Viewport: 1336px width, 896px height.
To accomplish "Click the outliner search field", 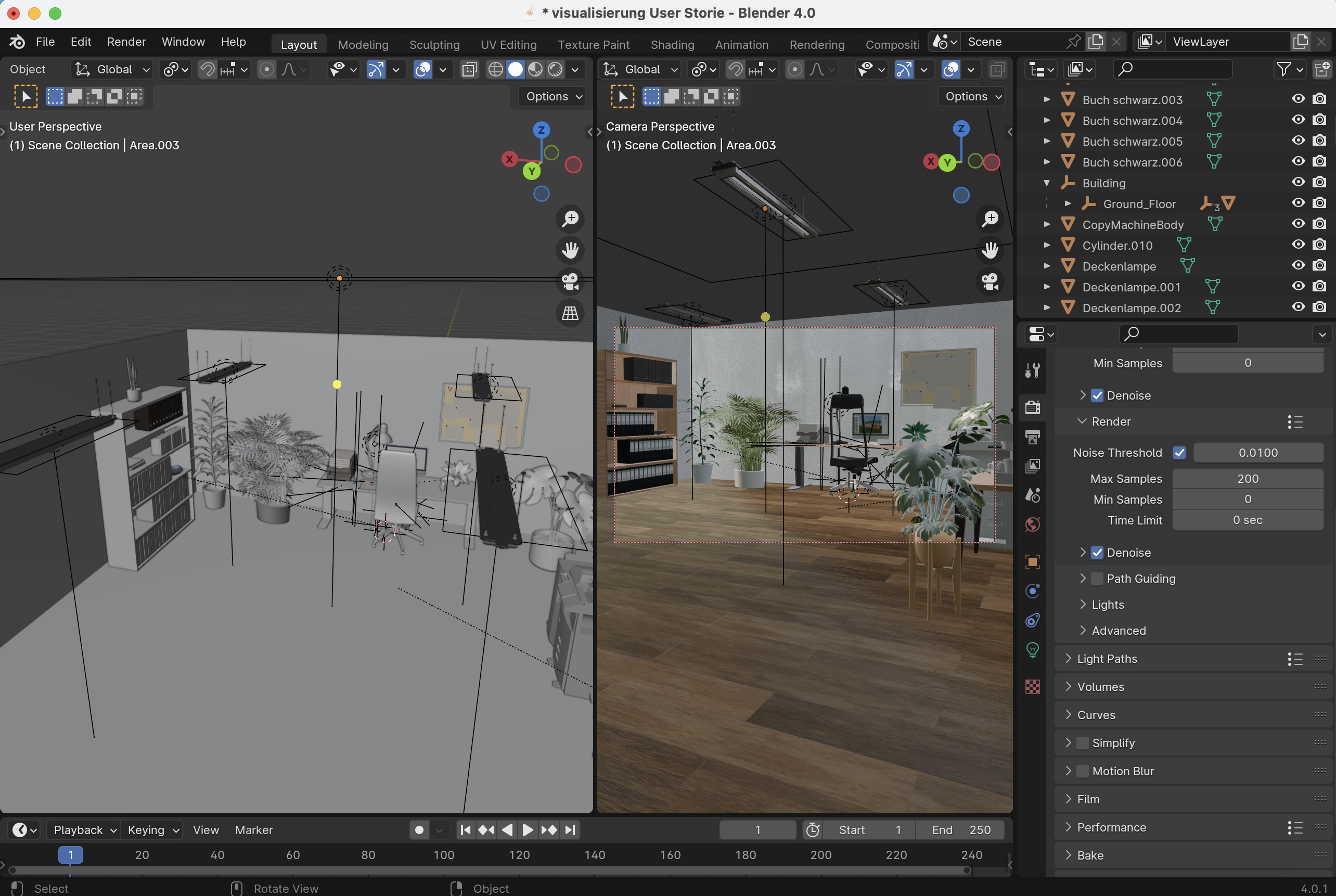I will [1172, 70].
